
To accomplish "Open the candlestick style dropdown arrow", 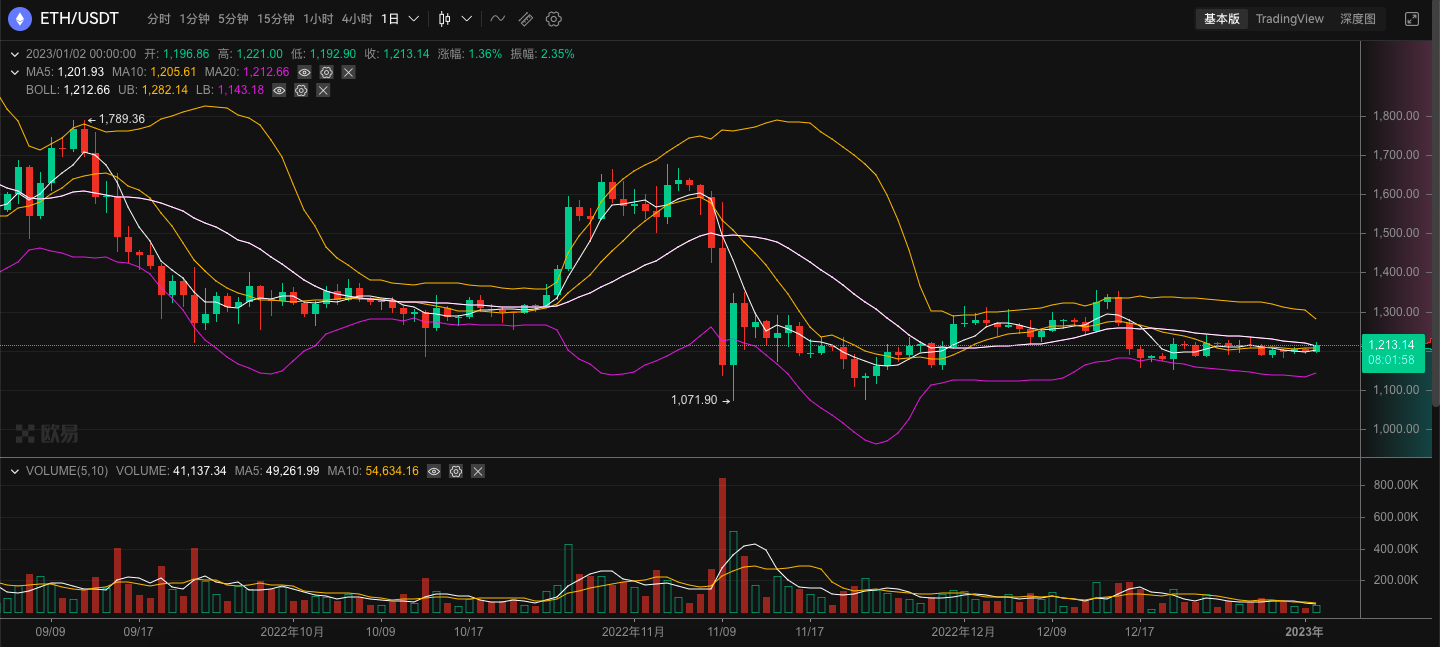I will point(465,18).
